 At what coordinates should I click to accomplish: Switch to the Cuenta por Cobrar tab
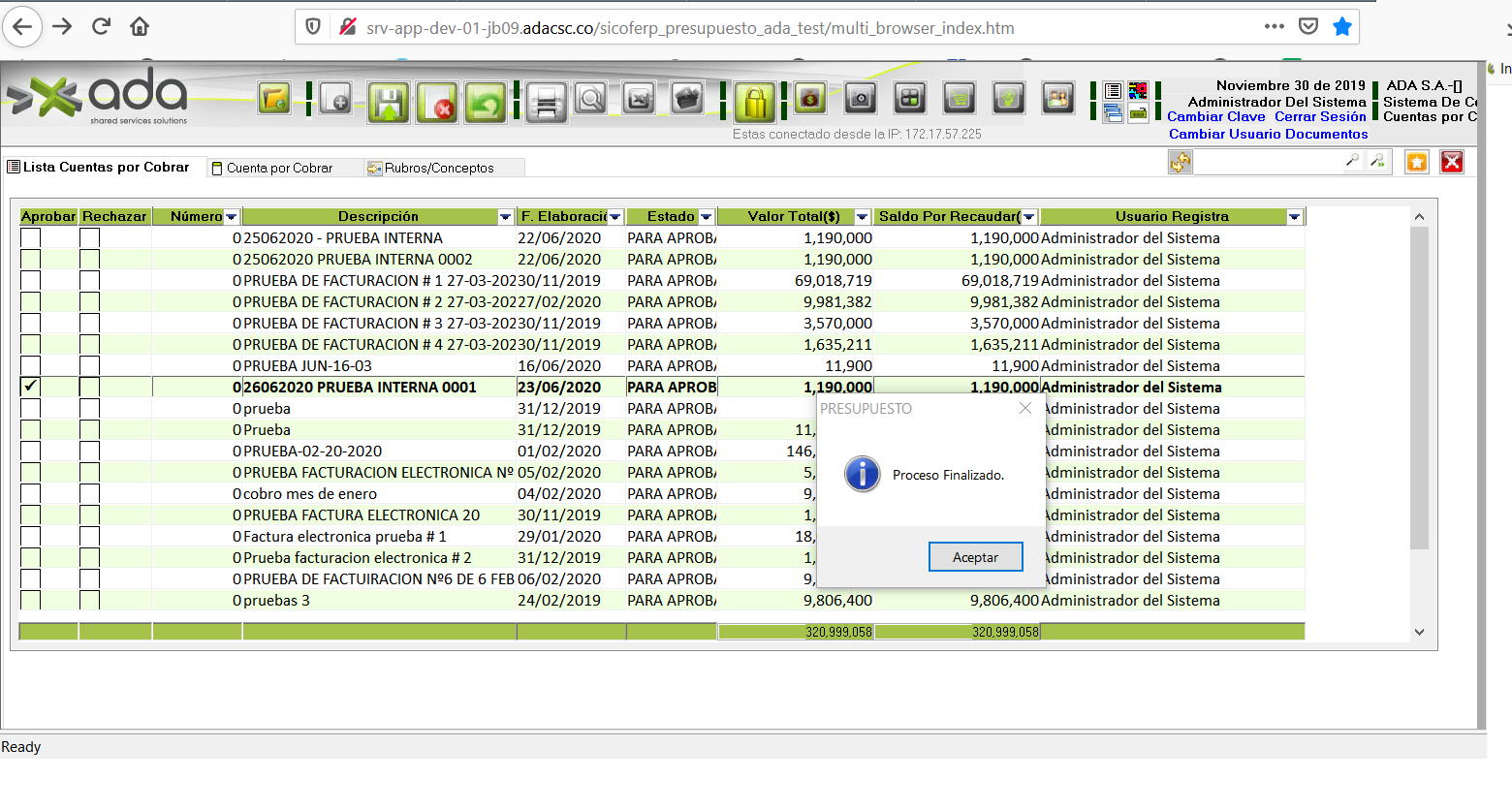279,168
